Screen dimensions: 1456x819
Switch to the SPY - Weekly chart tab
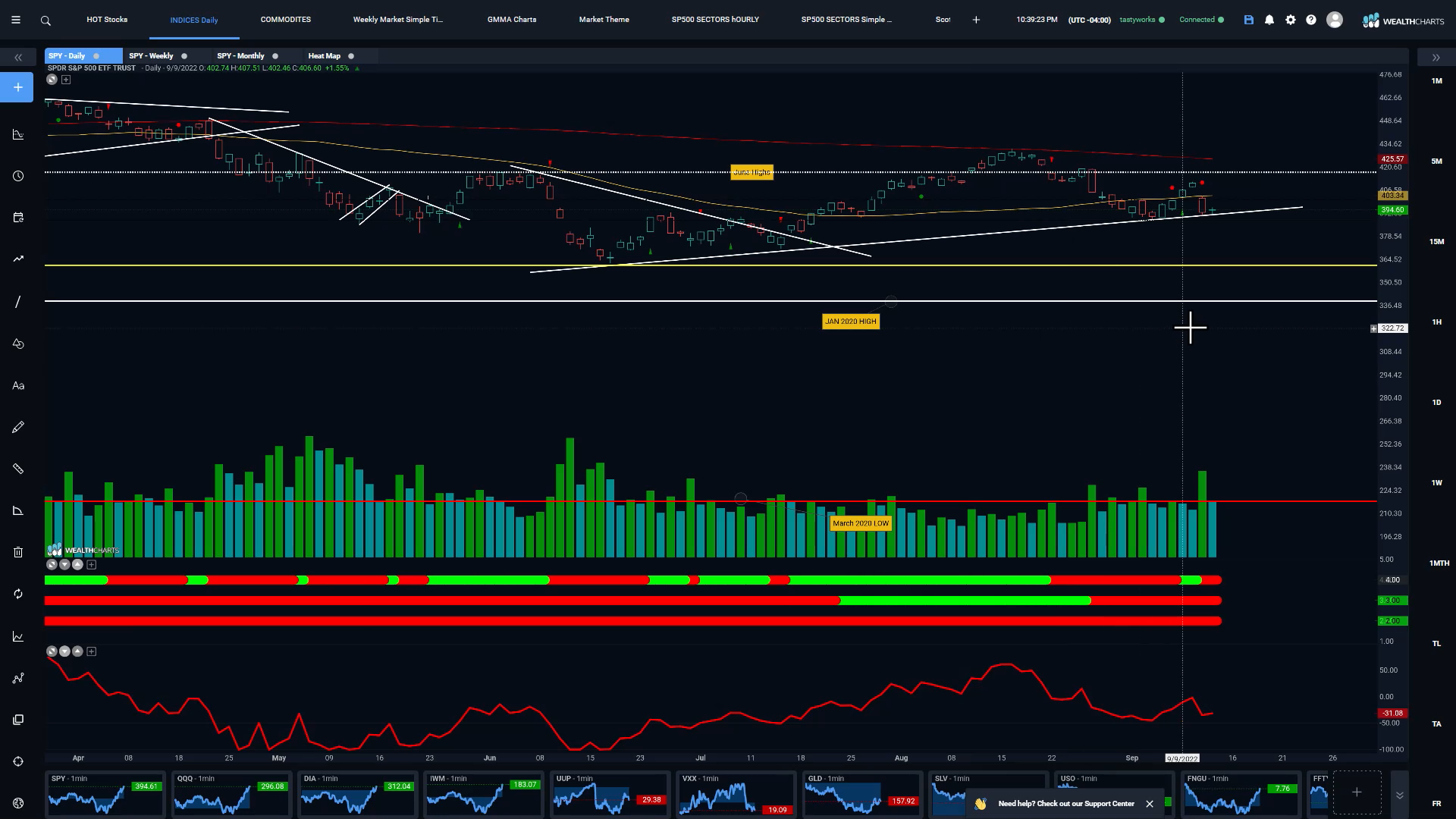[151, 56]
